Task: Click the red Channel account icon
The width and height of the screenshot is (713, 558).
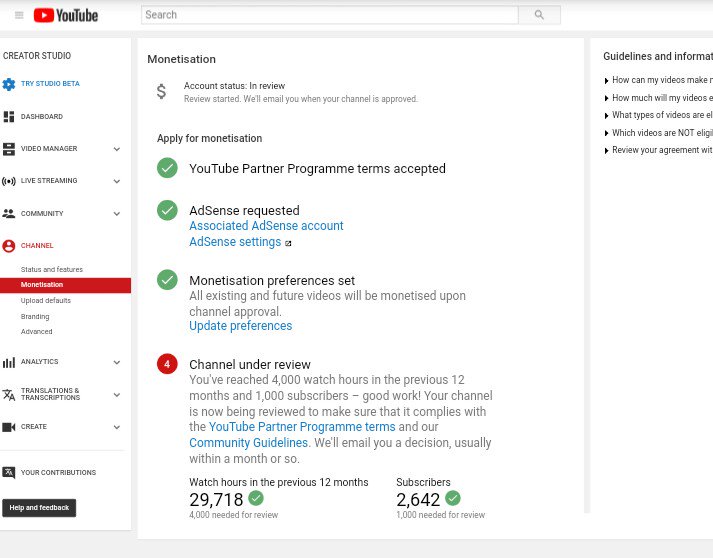Action: tap(9, 246)
